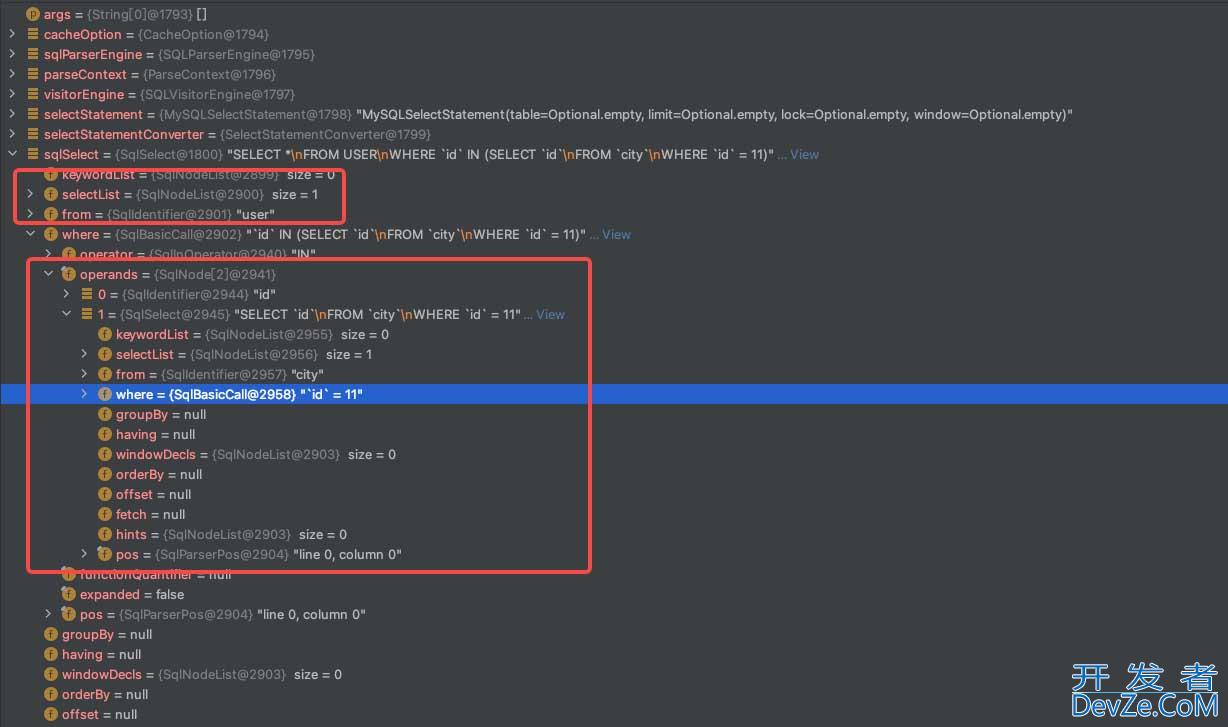Screen dimensions: 1228x727
Task: Expand the sqlParserEngine node
Action: (12, 55)
